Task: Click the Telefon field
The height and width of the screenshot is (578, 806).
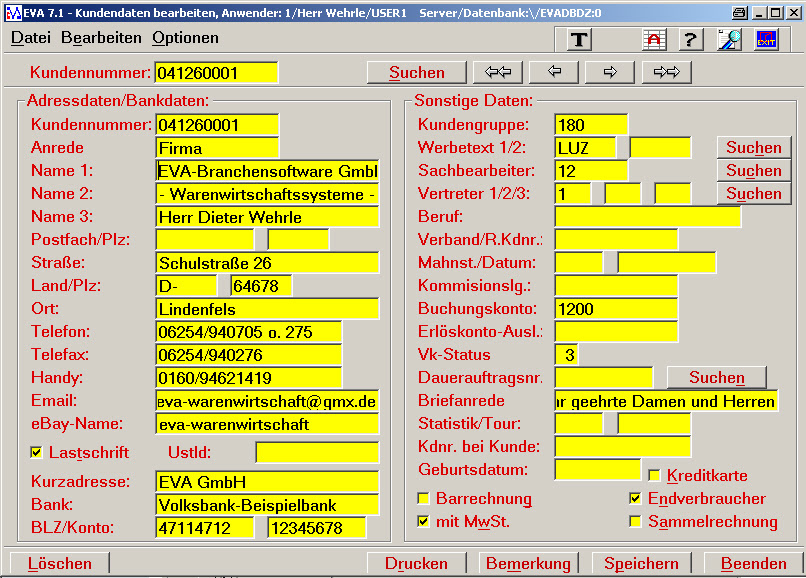Action: (x=249, y=332)
